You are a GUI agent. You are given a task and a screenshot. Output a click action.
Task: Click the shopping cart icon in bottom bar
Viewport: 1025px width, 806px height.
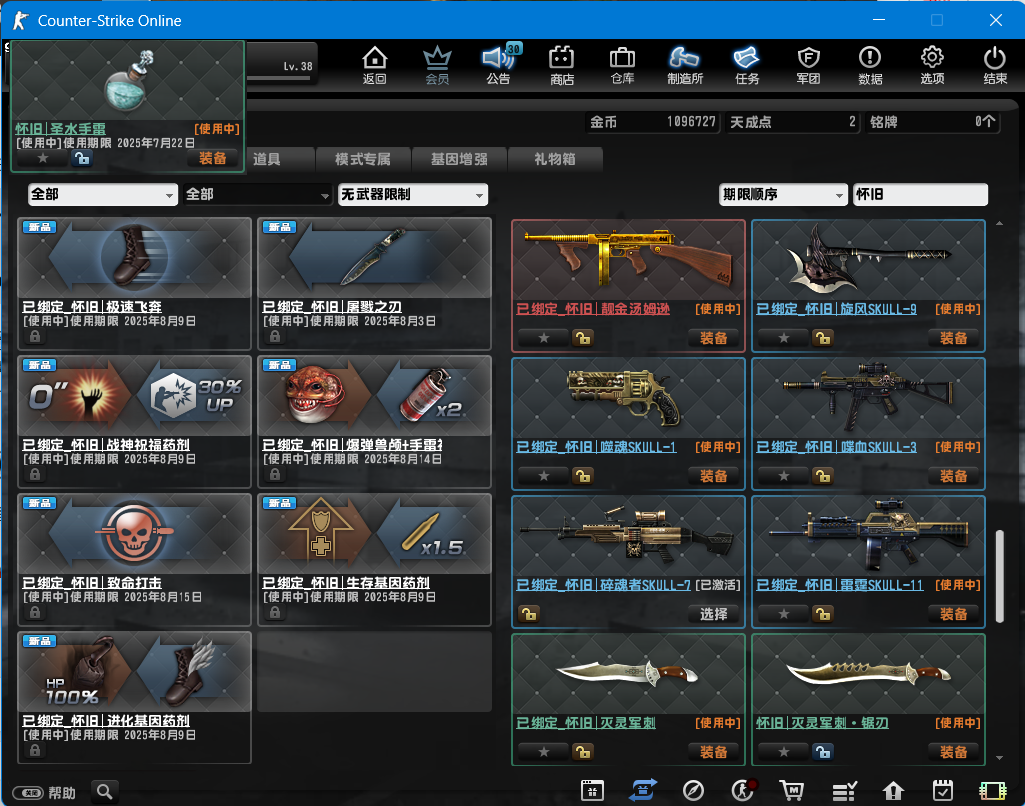792,790
